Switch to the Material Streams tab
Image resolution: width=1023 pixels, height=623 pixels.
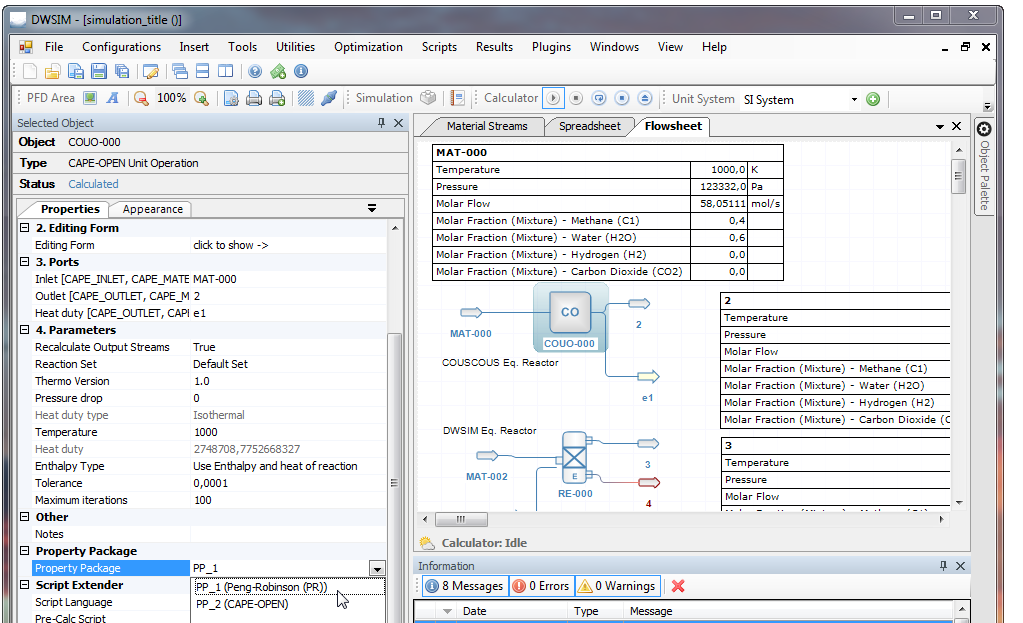pos(487,126)
